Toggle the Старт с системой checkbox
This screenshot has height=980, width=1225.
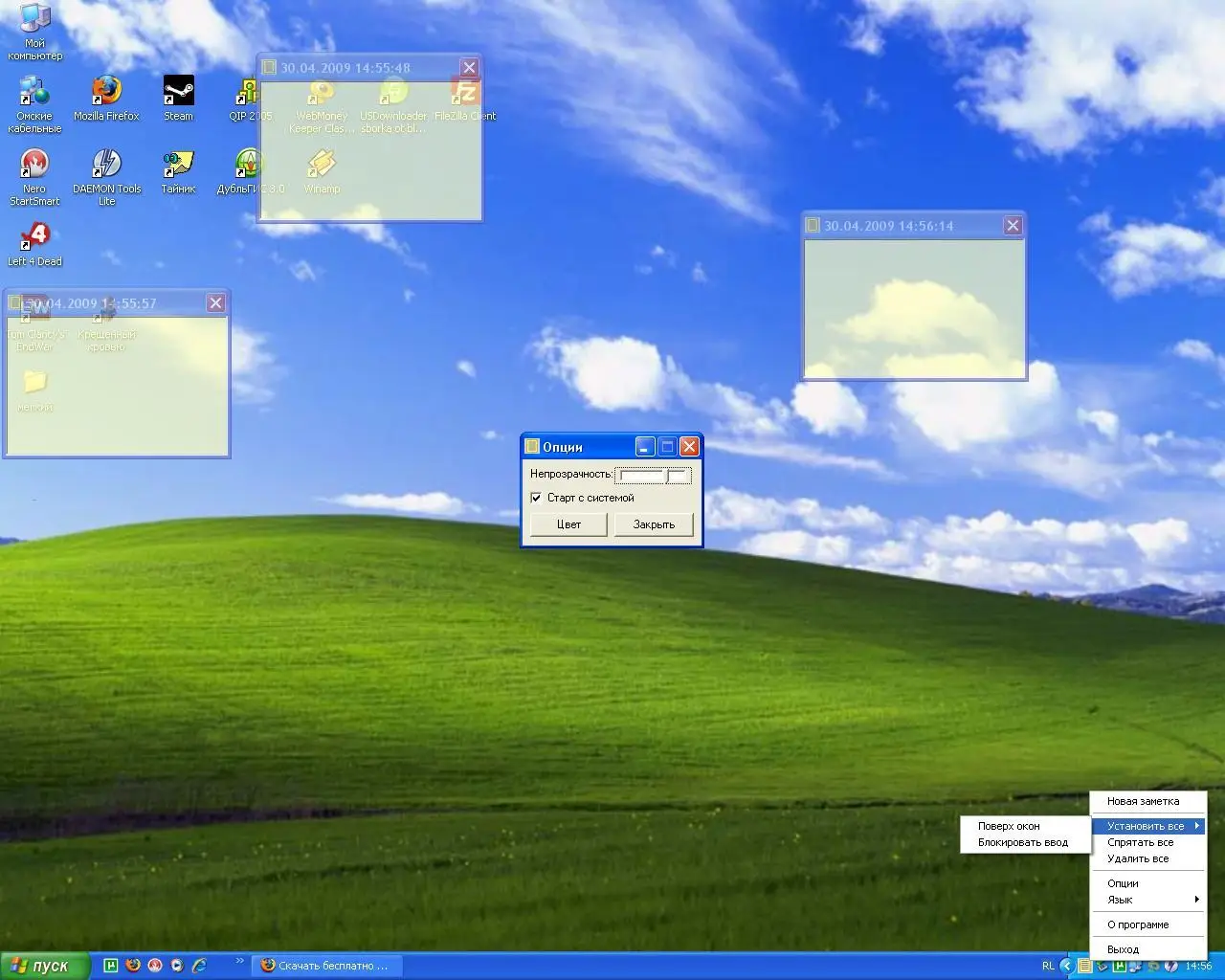tap(536, 498)
